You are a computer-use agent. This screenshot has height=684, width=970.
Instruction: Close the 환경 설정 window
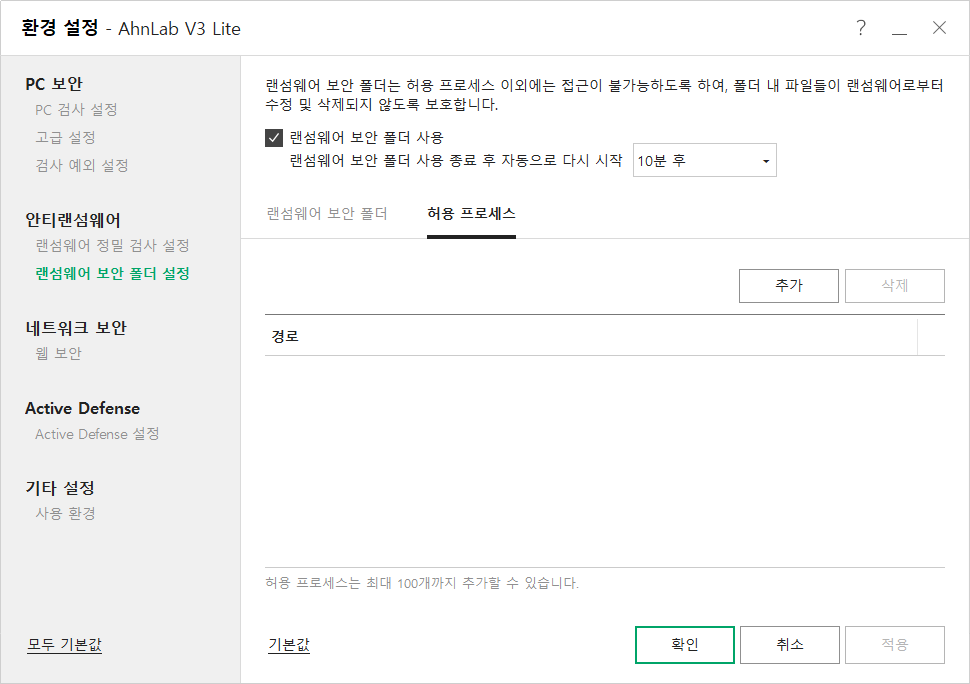(x=939, y=28)
